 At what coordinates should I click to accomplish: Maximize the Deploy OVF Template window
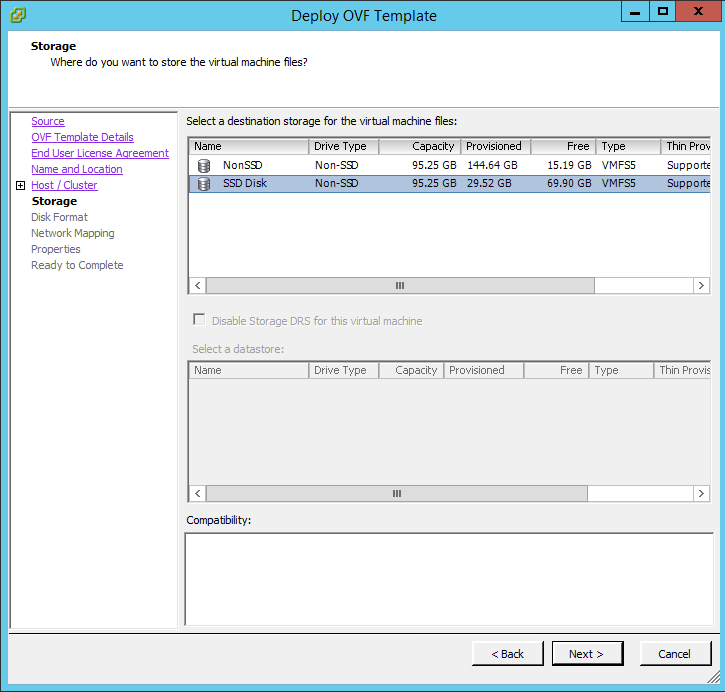click(x=662, y=11)
